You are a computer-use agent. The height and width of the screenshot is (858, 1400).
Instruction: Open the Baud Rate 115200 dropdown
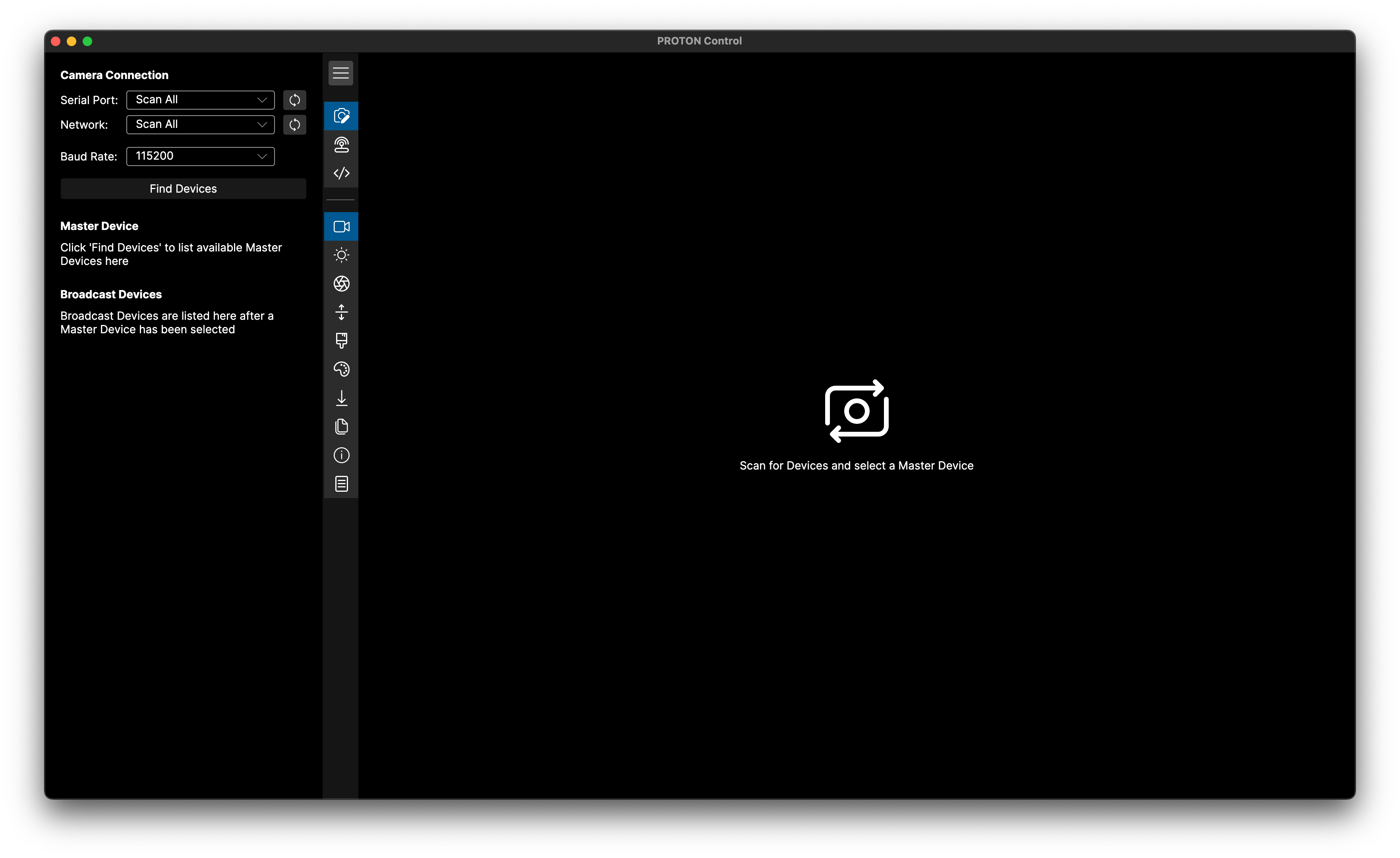click(x=200, y=156)
